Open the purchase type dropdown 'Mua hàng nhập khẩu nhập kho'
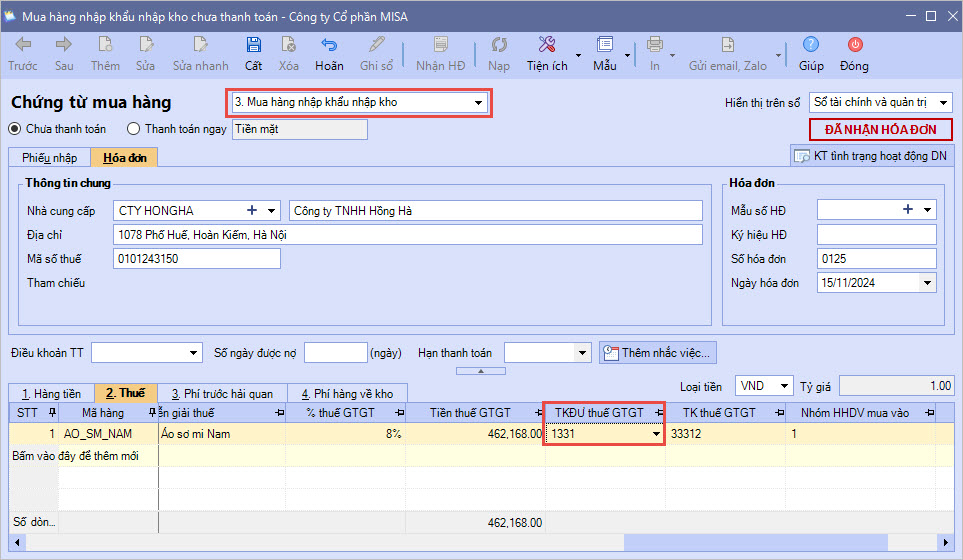Viewport: 963px width, 560px height. (478, 103)
